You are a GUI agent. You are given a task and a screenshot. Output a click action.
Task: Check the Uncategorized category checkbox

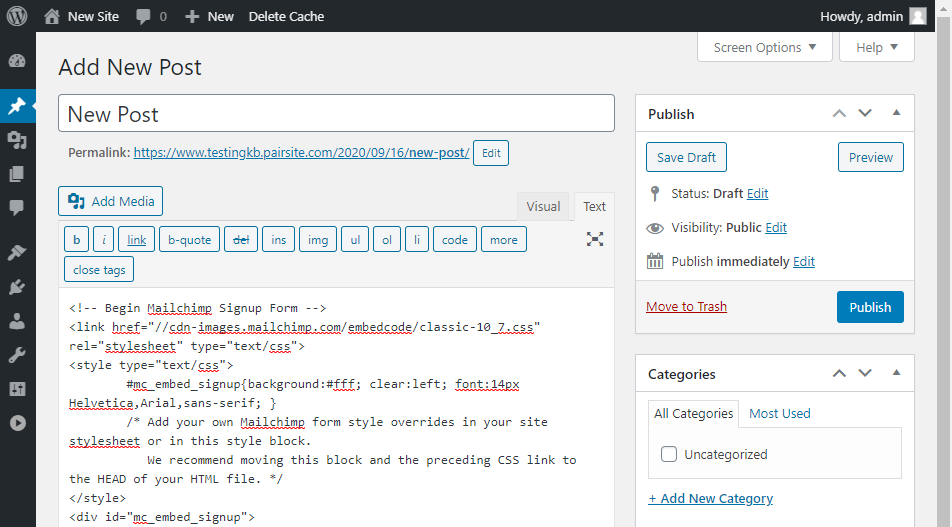point(668,454)
